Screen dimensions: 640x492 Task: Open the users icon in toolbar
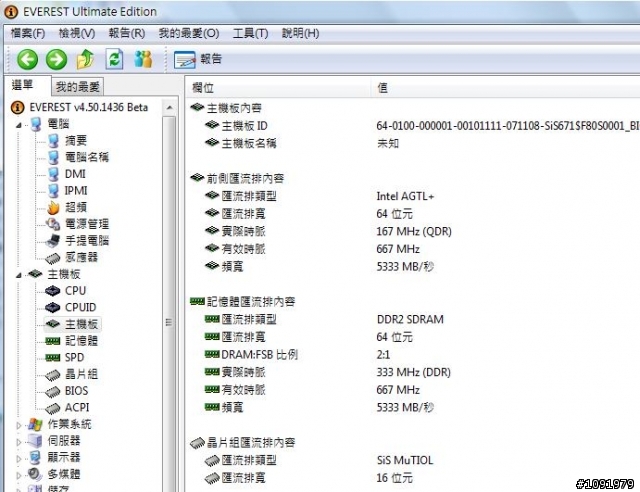click(143, 59)
